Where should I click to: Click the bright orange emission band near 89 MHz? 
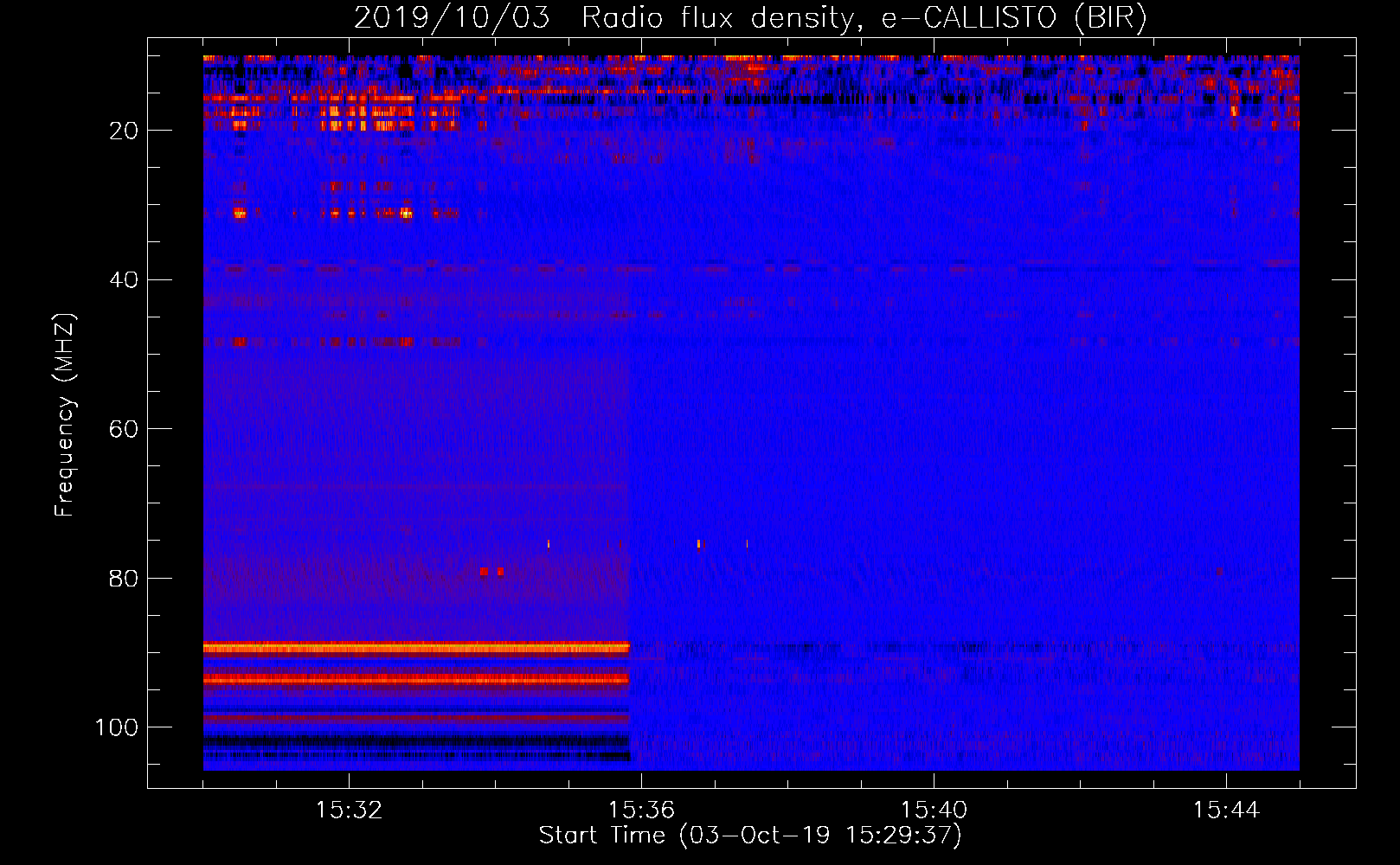pyautogui.click(x=416, y=648)
